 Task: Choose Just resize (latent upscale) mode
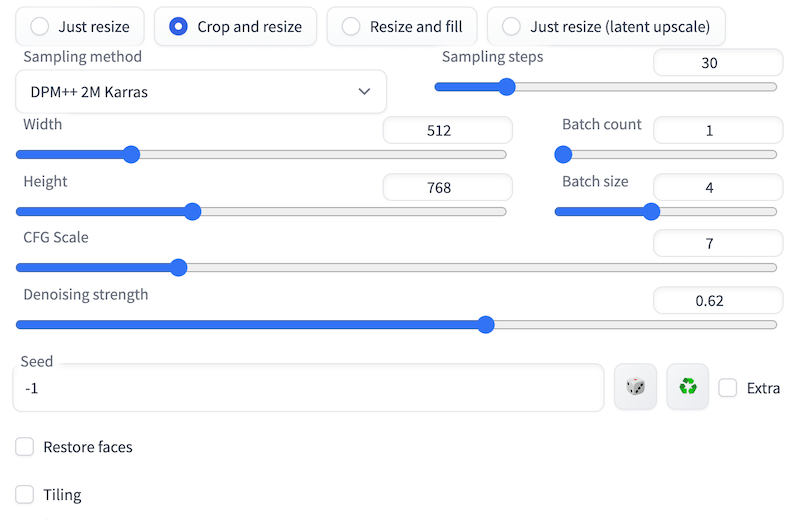tap(511, 27)
